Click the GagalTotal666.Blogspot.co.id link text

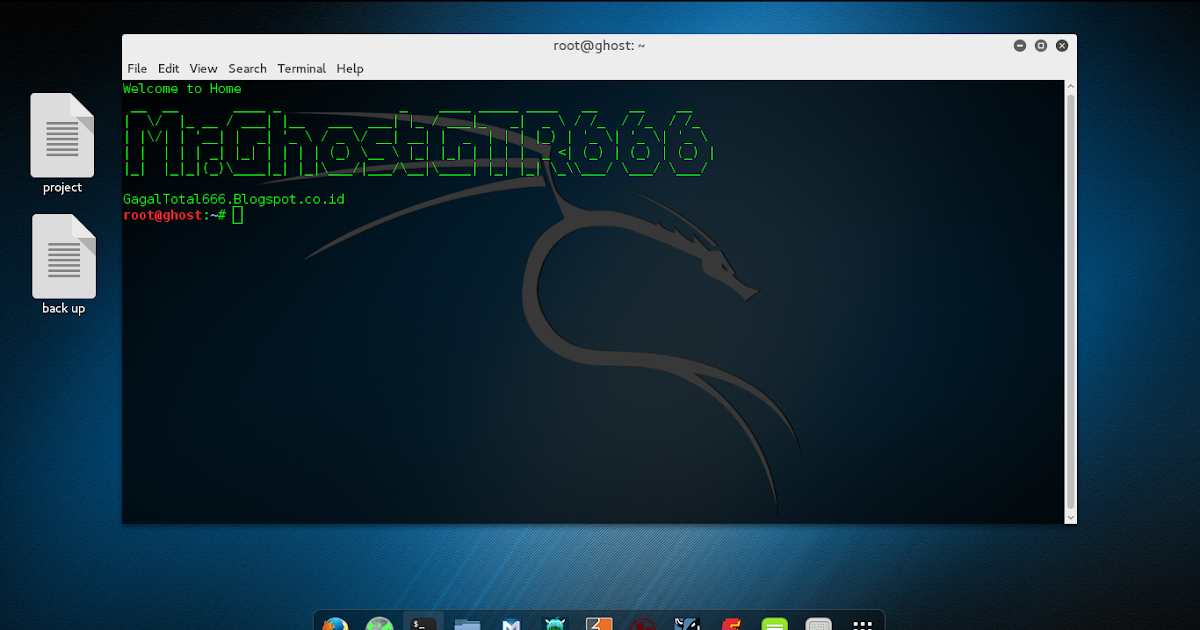click(232, 198)
